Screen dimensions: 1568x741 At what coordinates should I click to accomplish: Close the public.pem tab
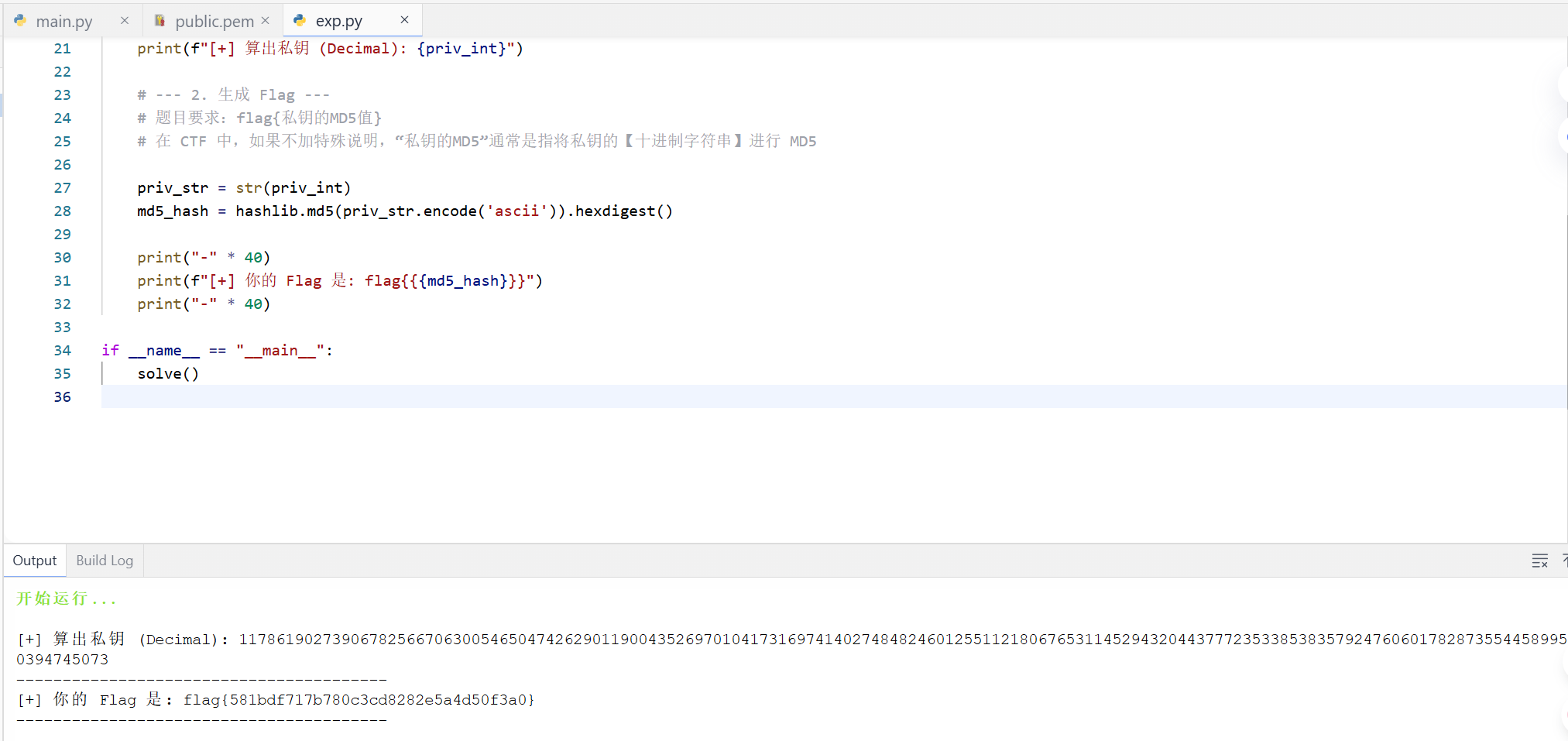(x=265, y=21)
